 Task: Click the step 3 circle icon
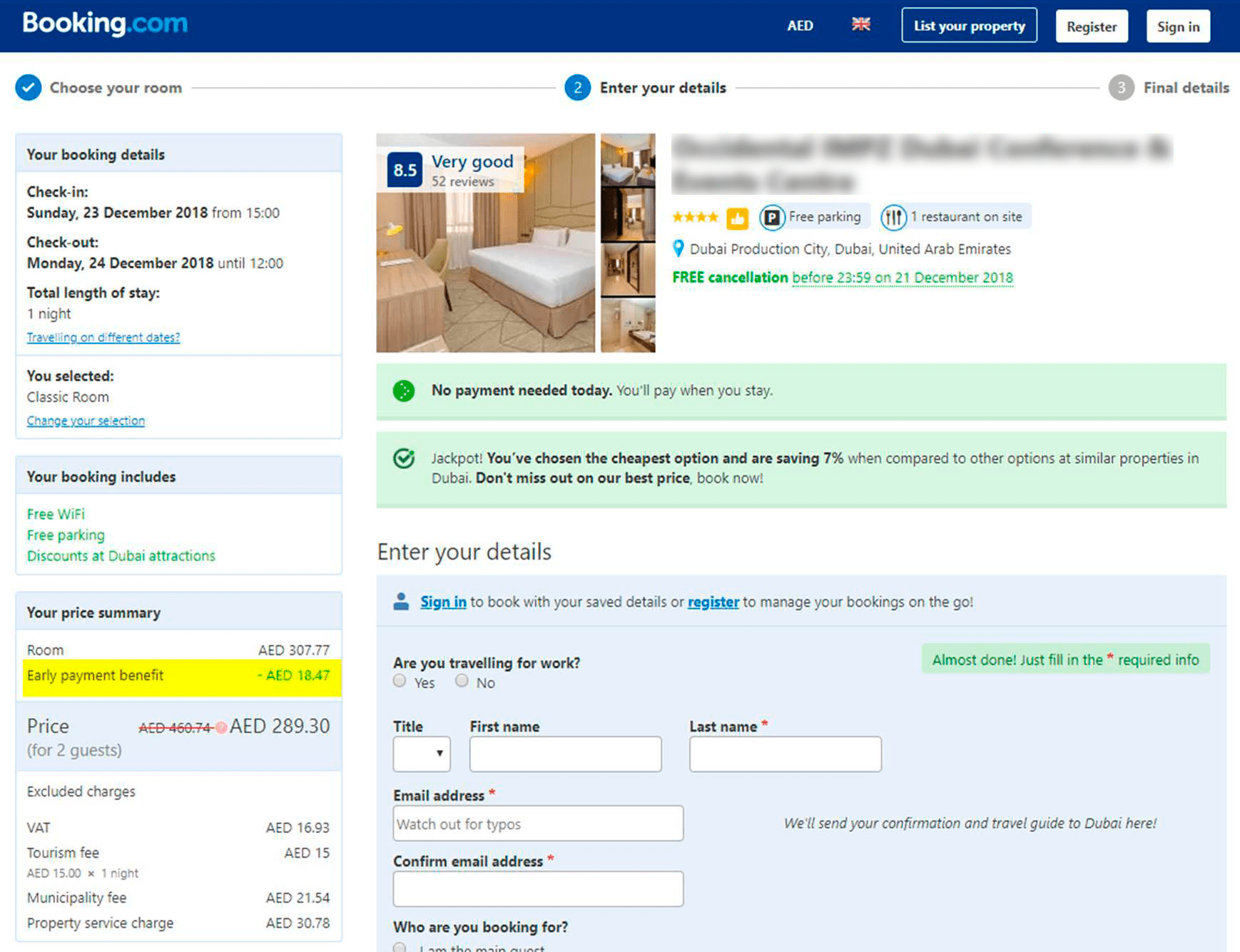tap(1121, 88)
